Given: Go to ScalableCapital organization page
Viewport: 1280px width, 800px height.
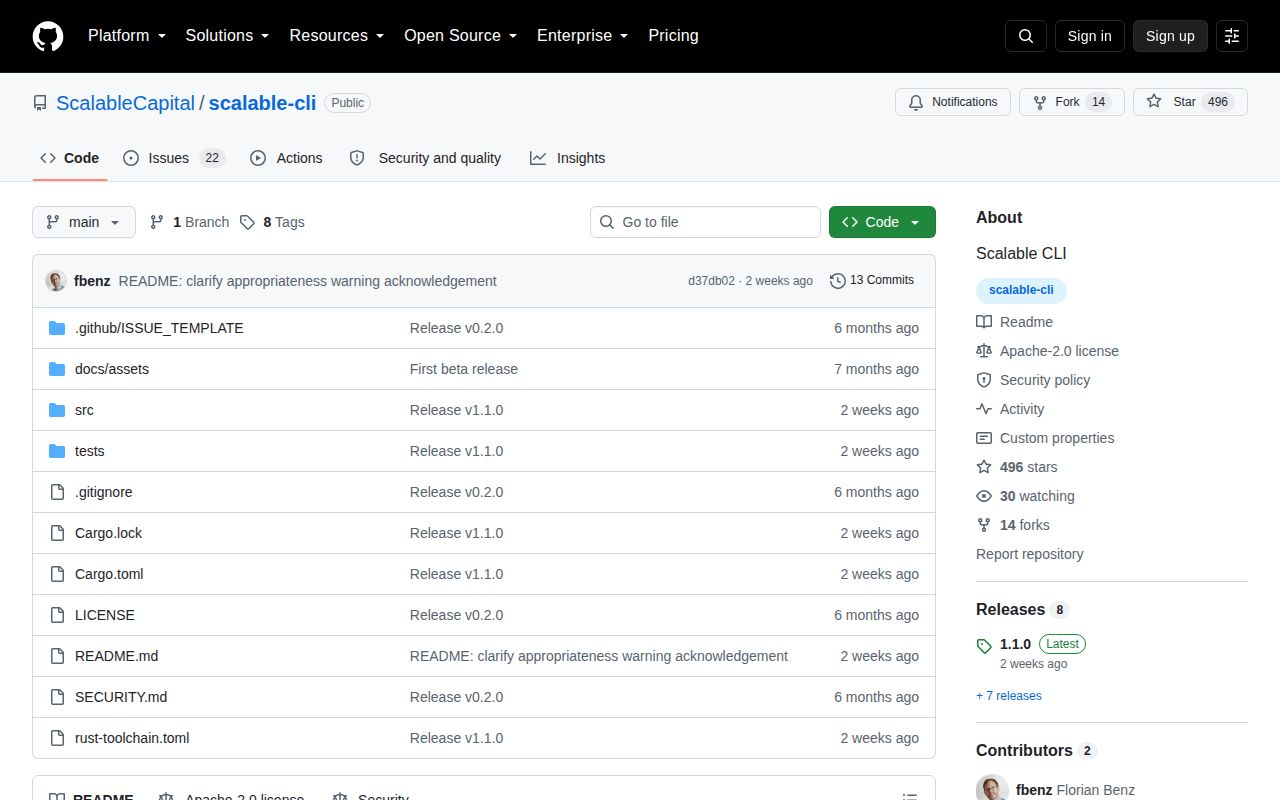Looking at the screenshot, I should coord(125,103).
